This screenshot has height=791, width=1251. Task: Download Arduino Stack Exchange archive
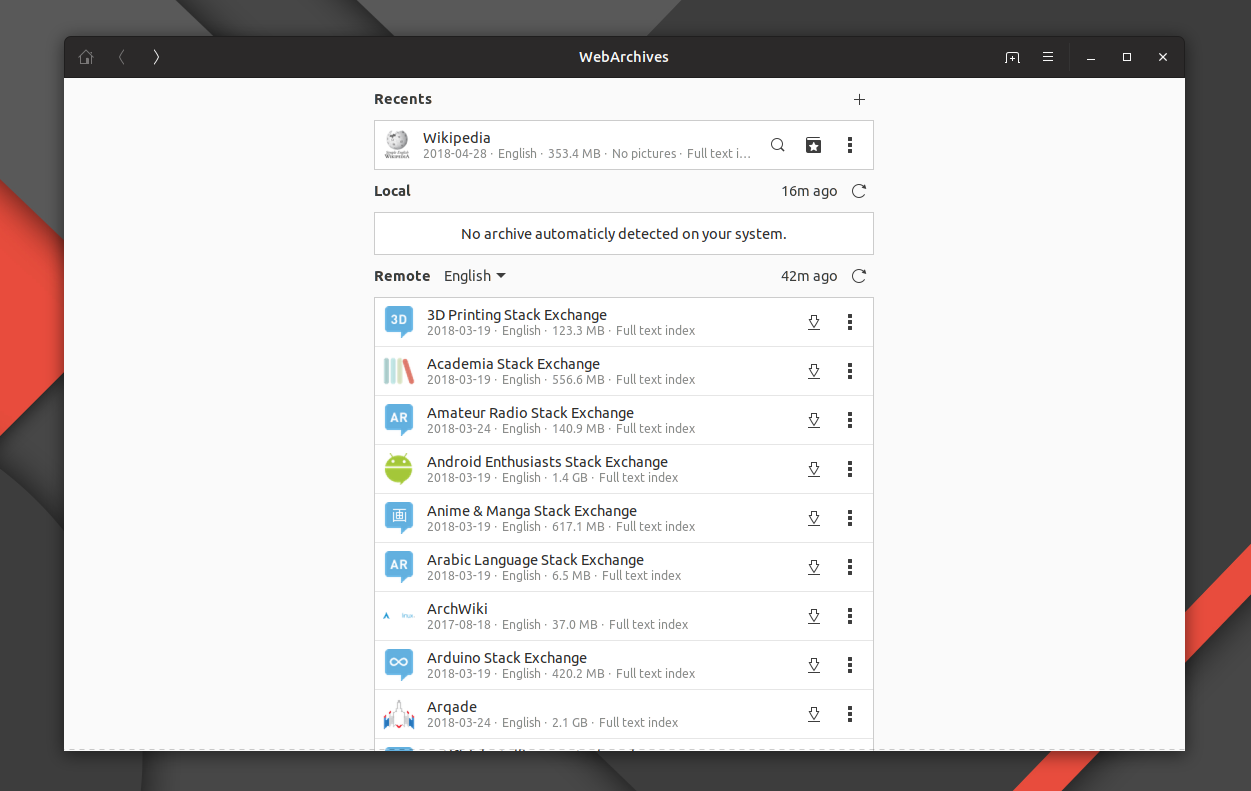click(814, 665)
